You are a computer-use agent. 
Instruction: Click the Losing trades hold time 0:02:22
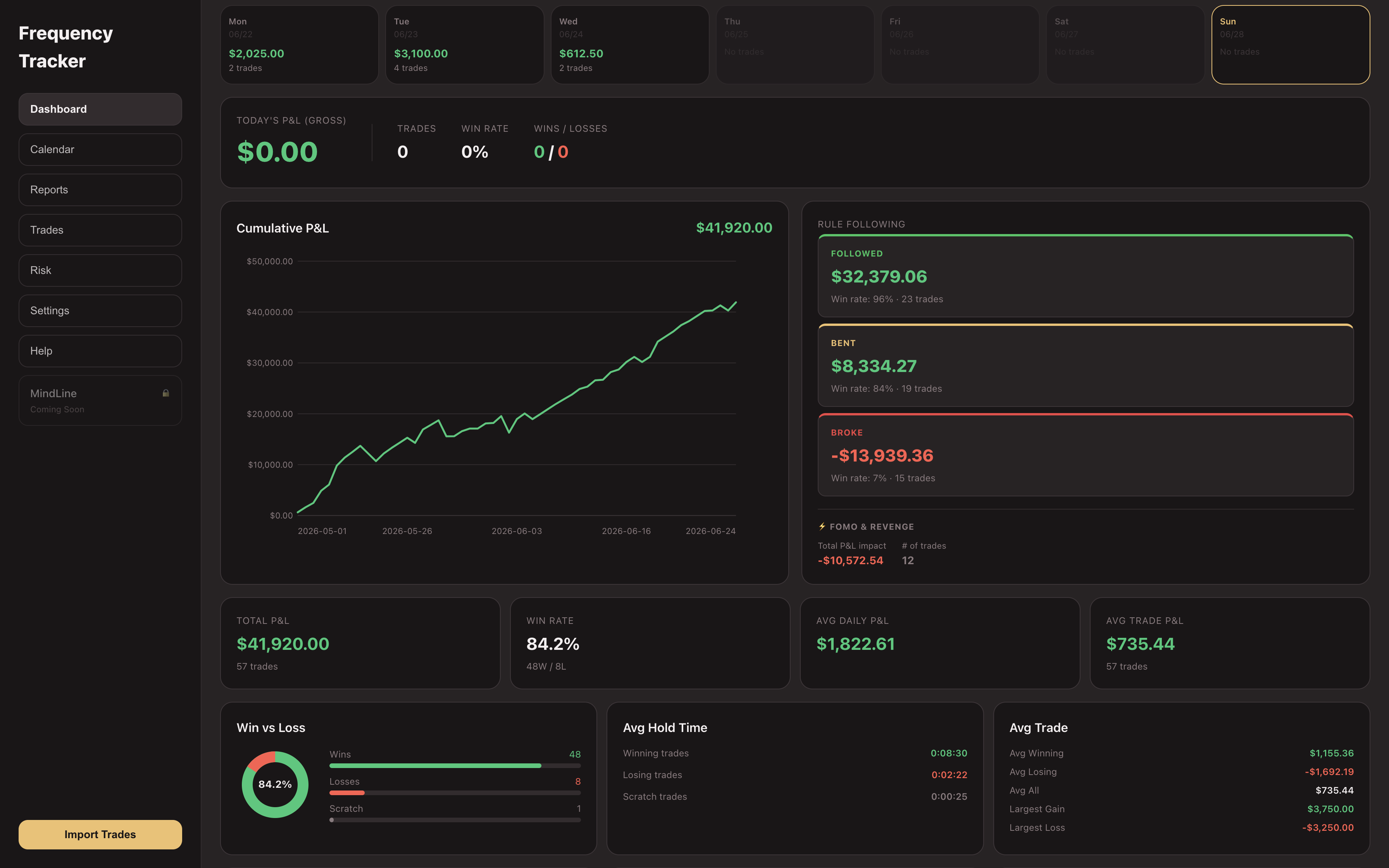tap(950, 775)
